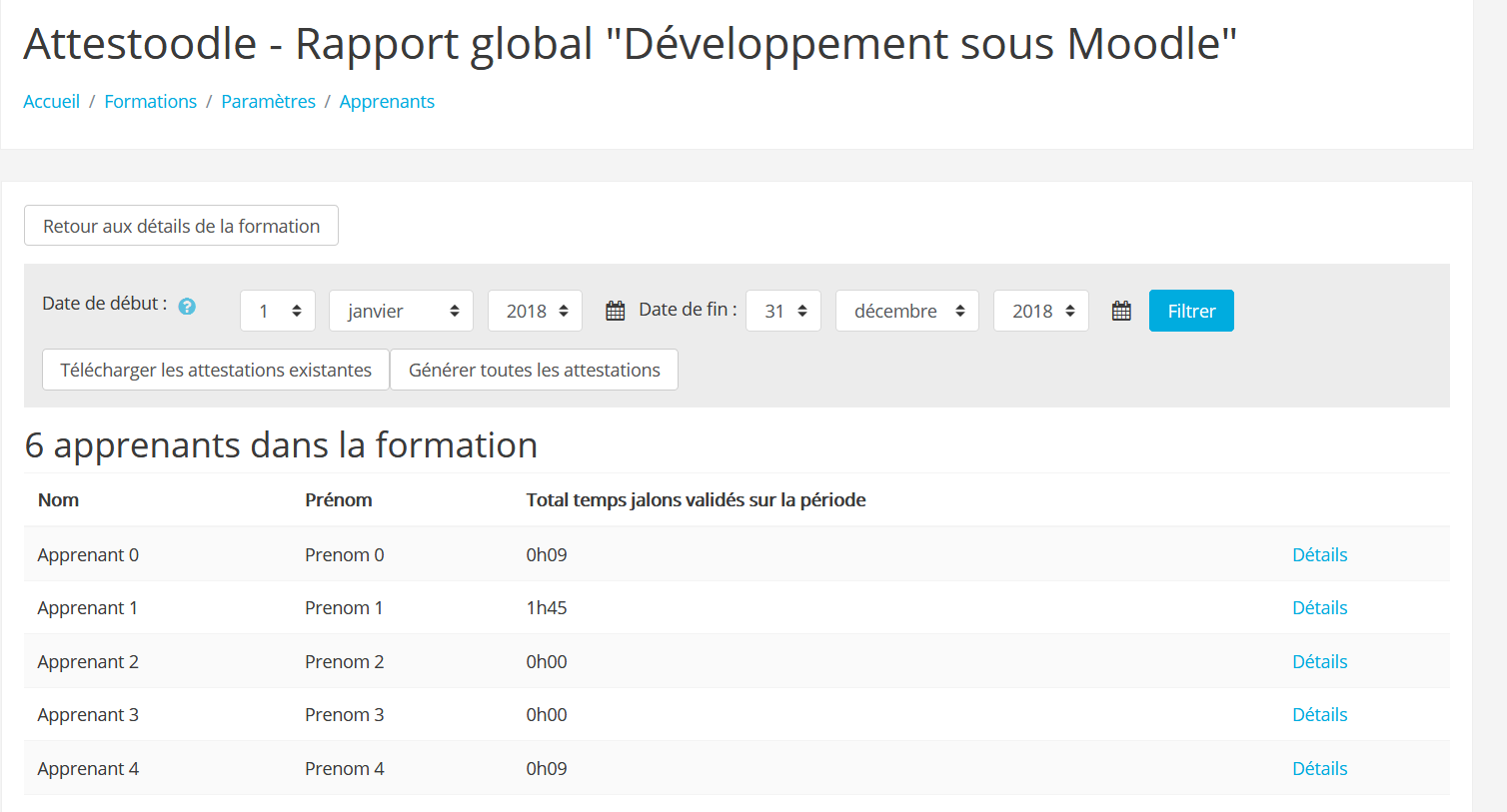Click the Total temps jalons validés header
The image size is (1507, 812).
point(697,499)
